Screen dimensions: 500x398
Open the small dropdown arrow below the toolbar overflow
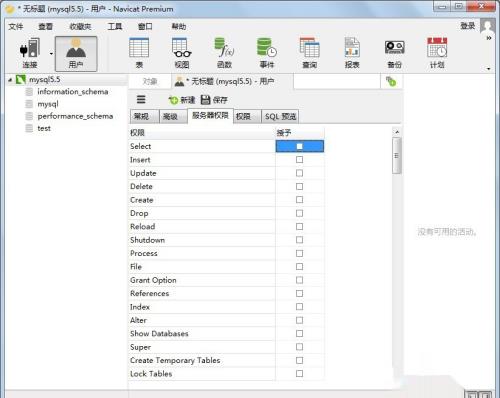[489, 69]
